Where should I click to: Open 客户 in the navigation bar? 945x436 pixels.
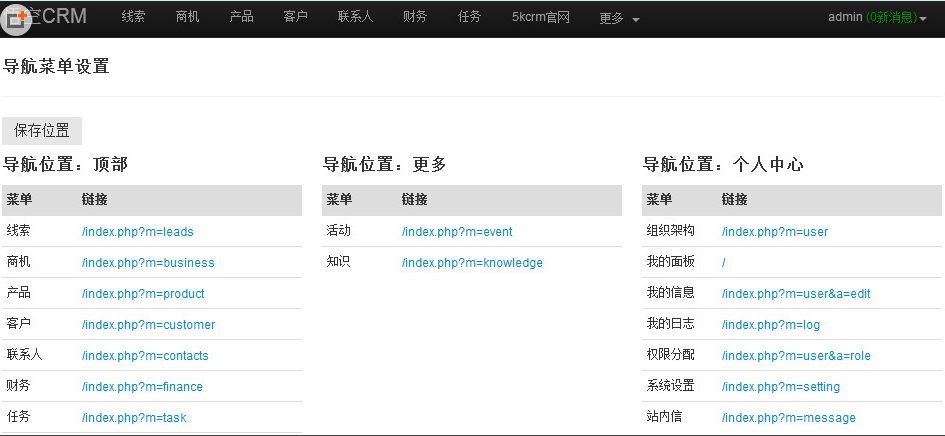(x=295, y=17)
